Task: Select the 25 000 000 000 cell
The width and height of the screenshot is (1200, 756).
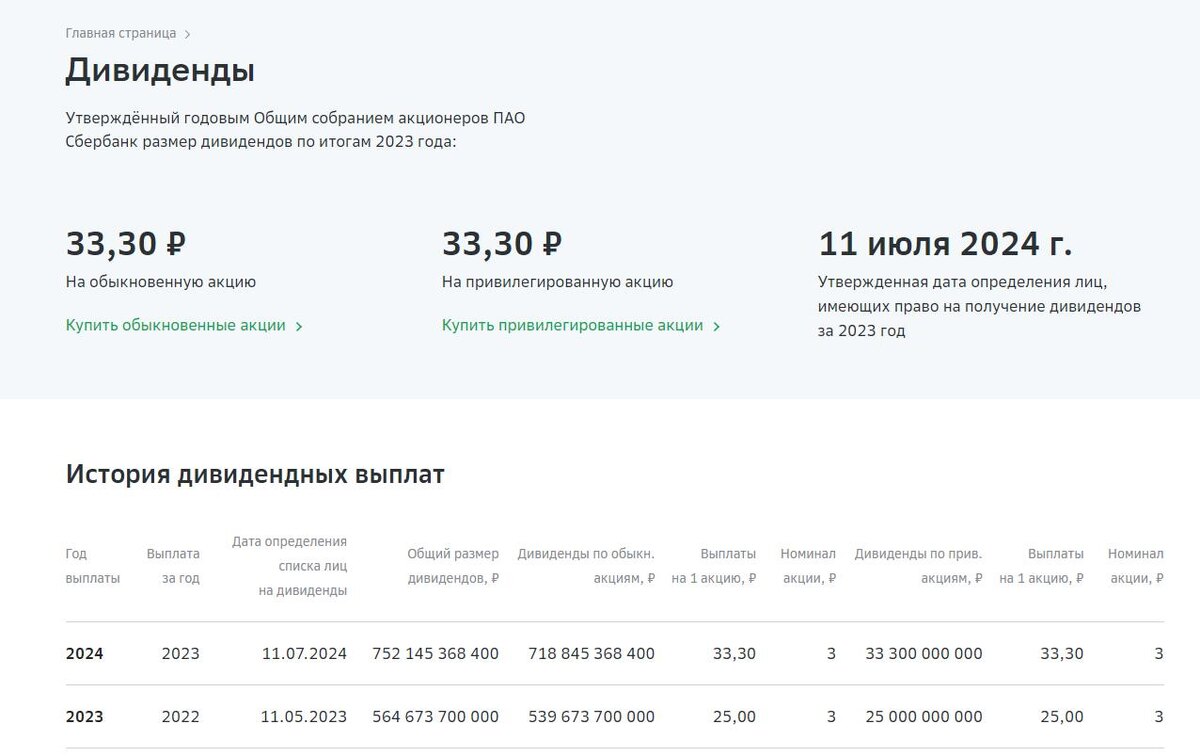Action: pos(924,717)
